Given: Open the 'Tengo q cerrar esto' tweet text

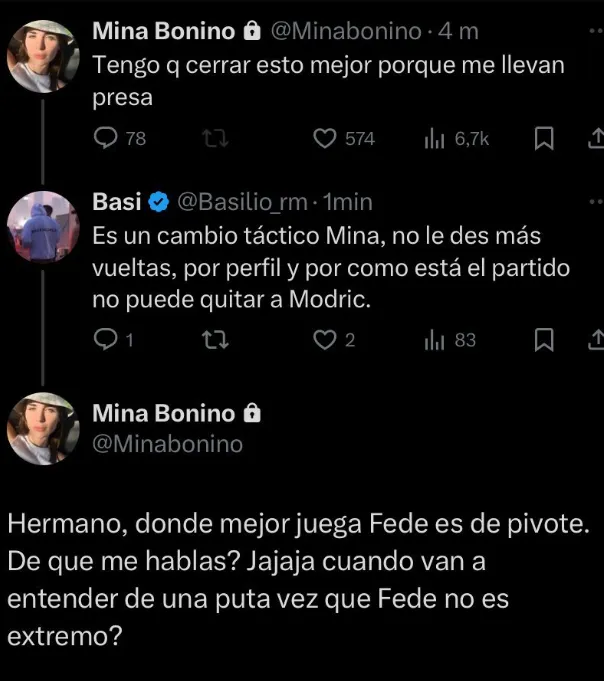Looking at the screenshot, I should [328, 80].
